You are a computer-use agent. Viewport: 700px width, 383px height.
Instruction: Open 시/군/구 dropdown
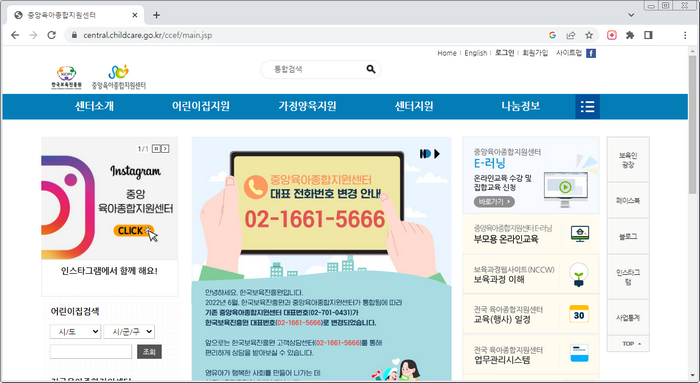coord(129,332)
